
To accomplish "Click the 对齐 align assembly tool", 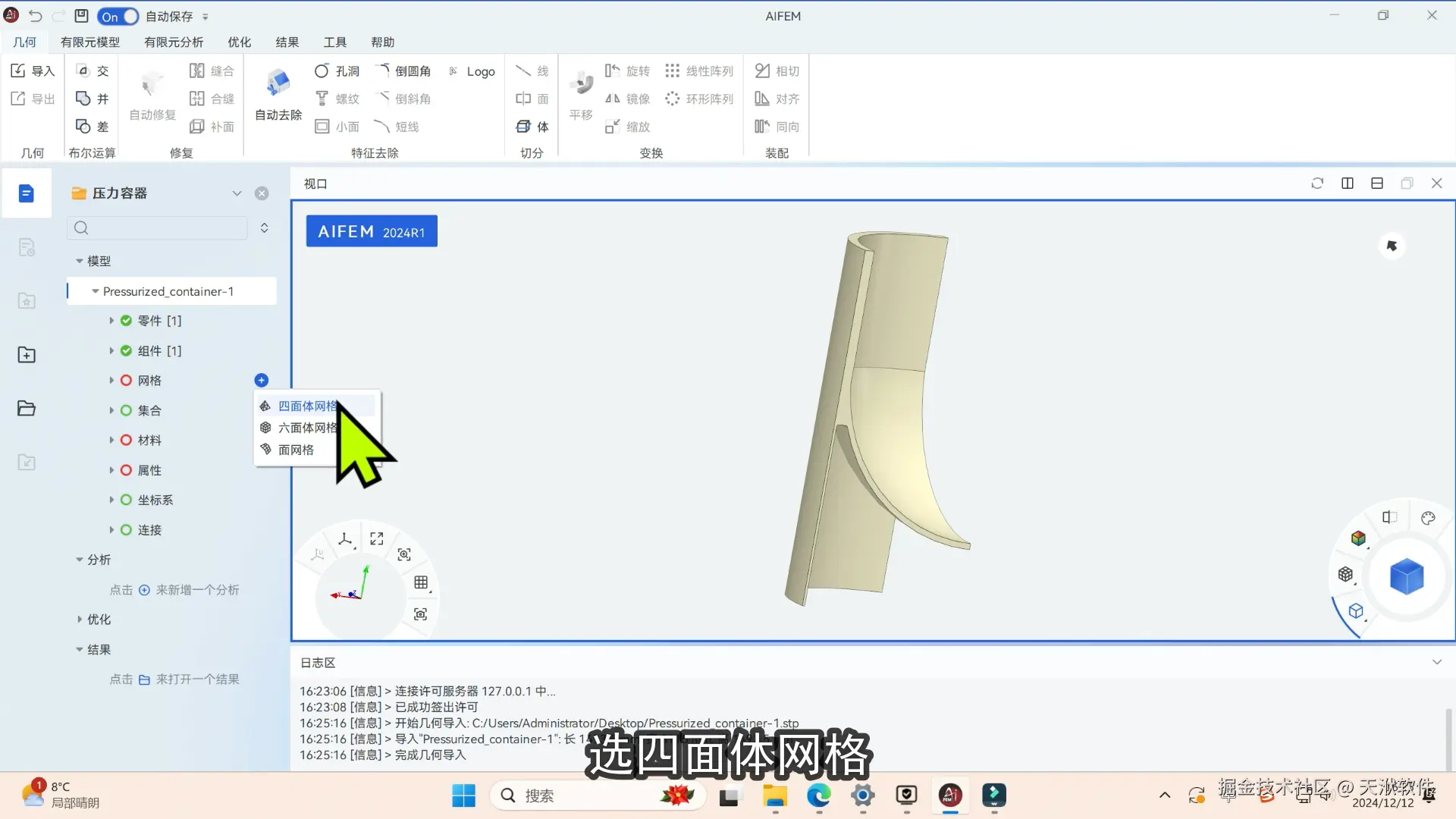I will [777, 99].
